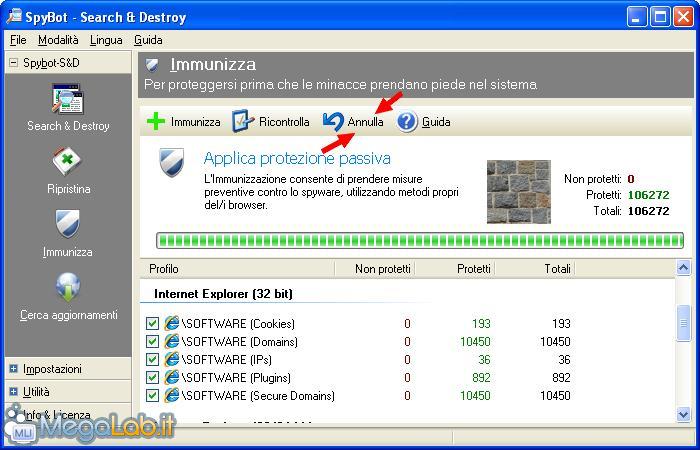700x450 pixels.
Task: Collapse the Spybot-S&D sidebar section
Action: tap(14, 63)
